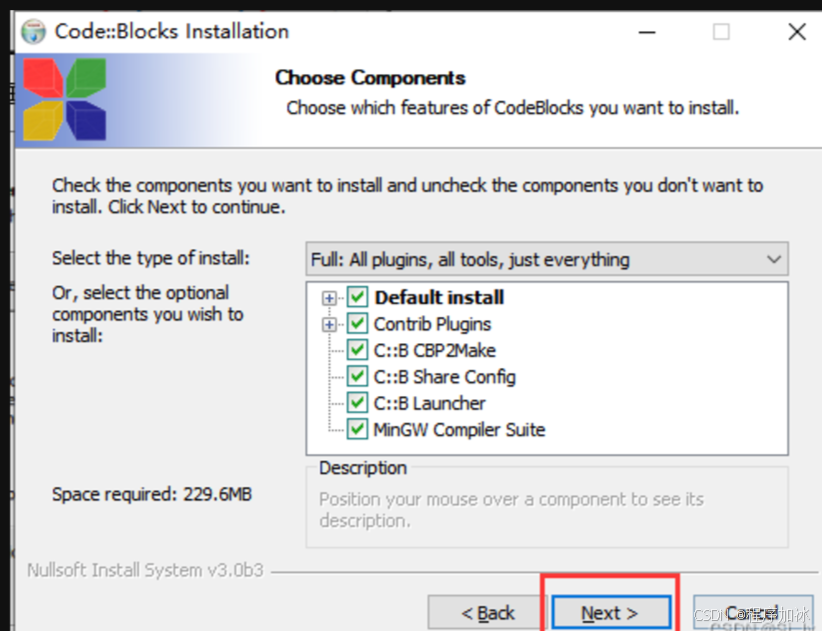Click the install type combo box text
Screen dimensions: 822x631
point(470,259)
